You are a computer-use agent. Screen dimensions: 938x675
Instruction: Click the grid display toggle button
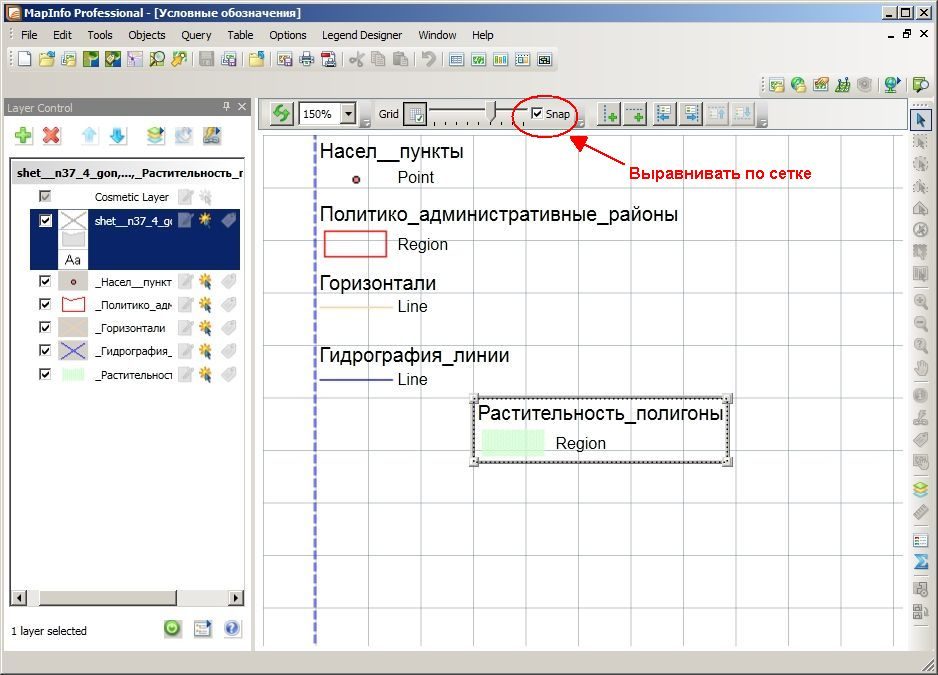(x=415, y=114)
